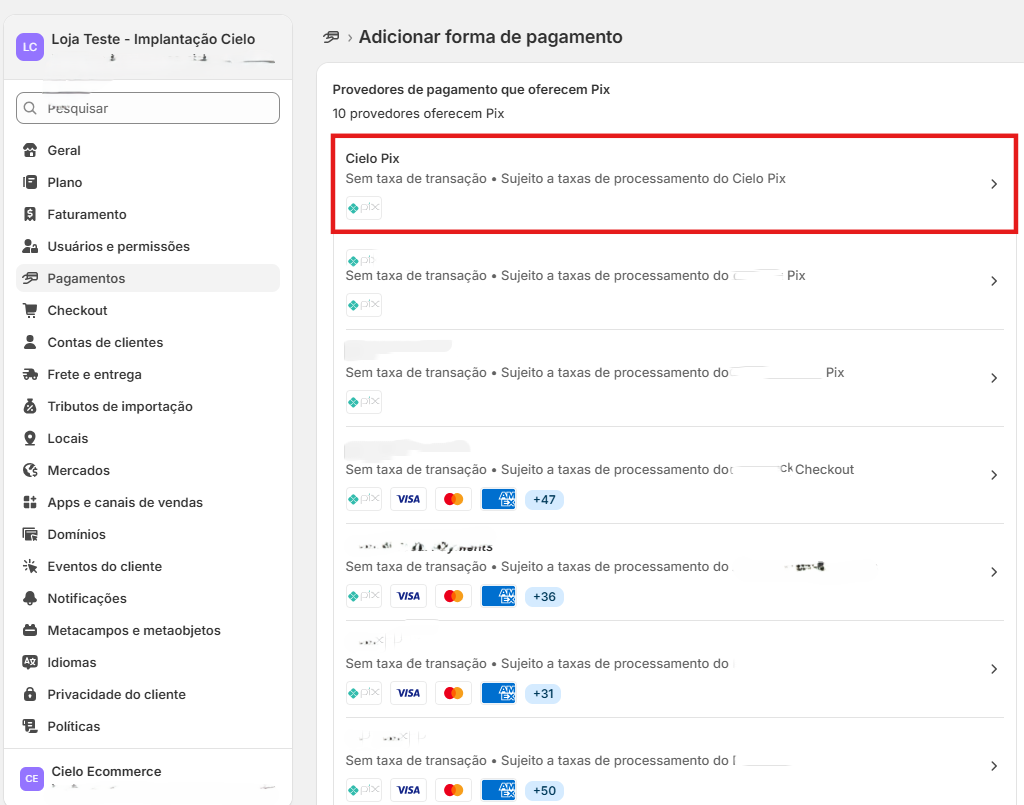Click the Frete e entrega truck icon
The width and height of the screenshot is (1024, 805).
coord(30,374)
